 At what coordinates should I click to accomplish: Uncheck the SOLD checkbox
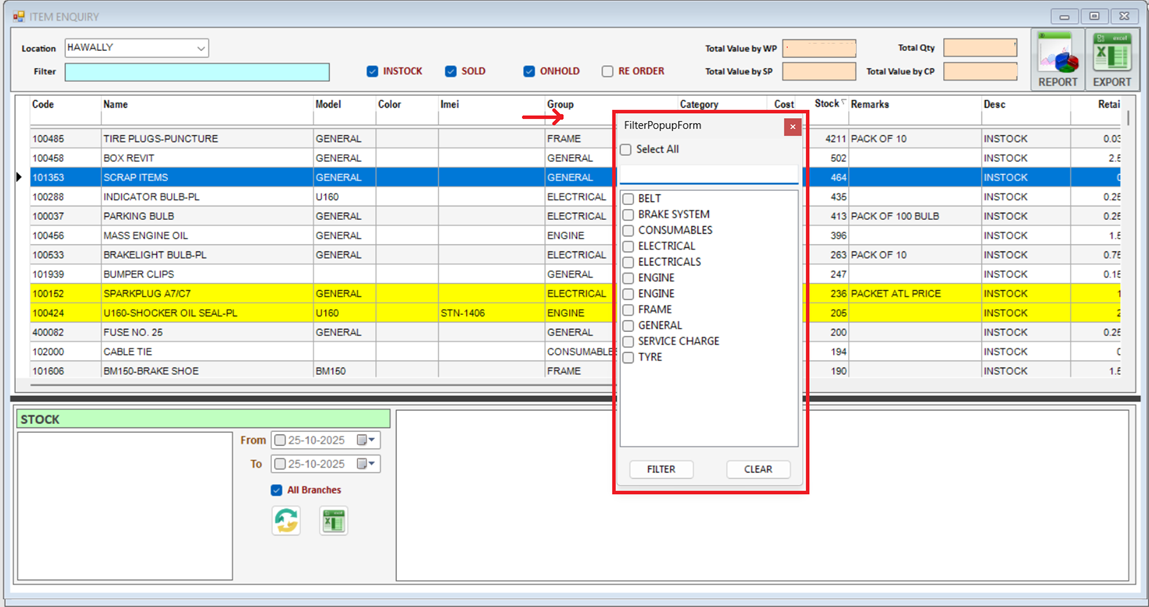[x=452, y=71]
